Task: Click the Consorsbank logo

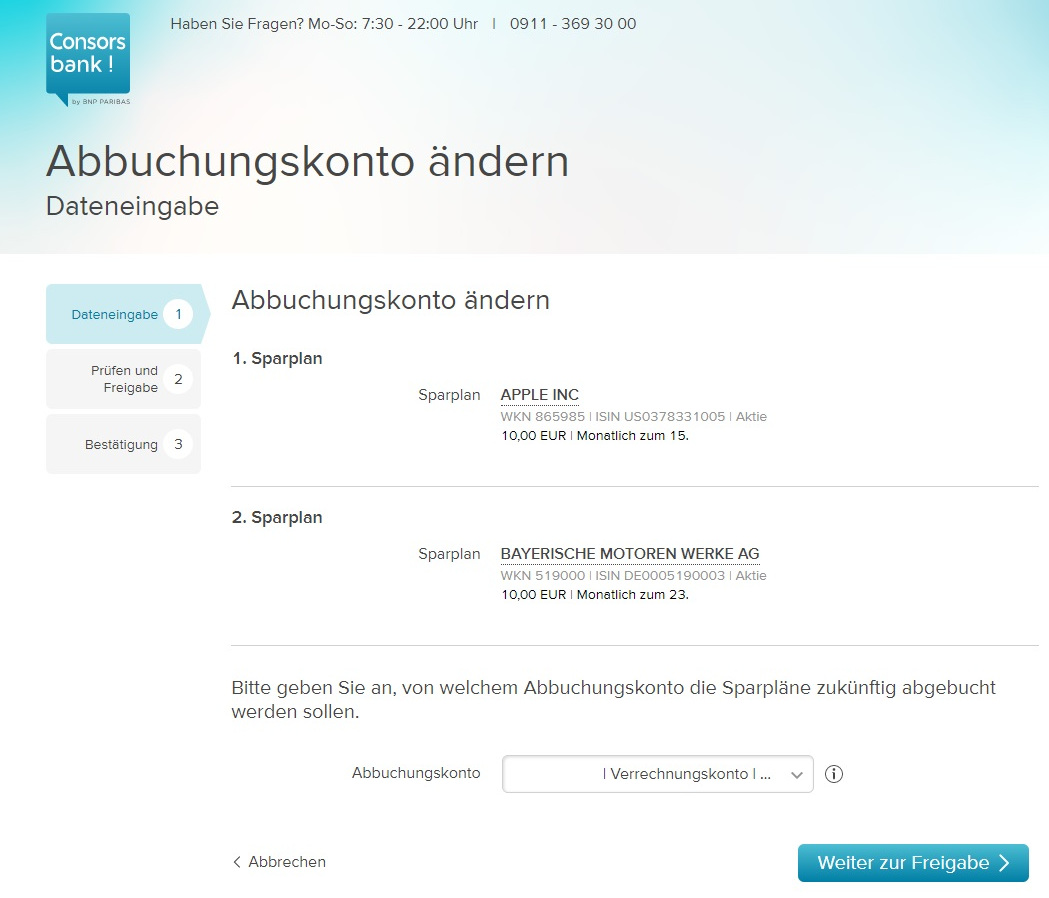Action: (x=88, y=60)
